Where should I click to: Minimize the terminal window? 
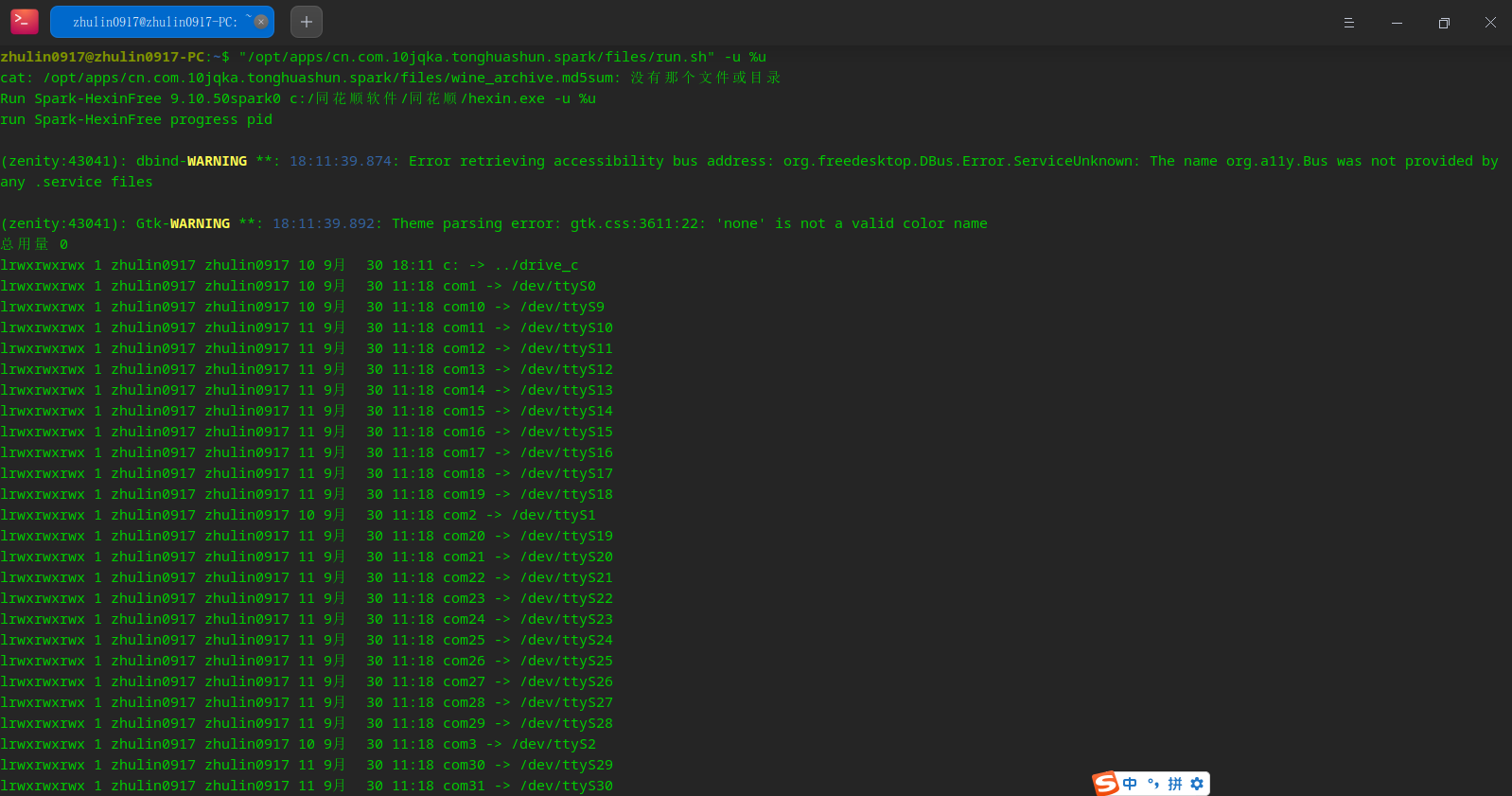(1397, 23)
